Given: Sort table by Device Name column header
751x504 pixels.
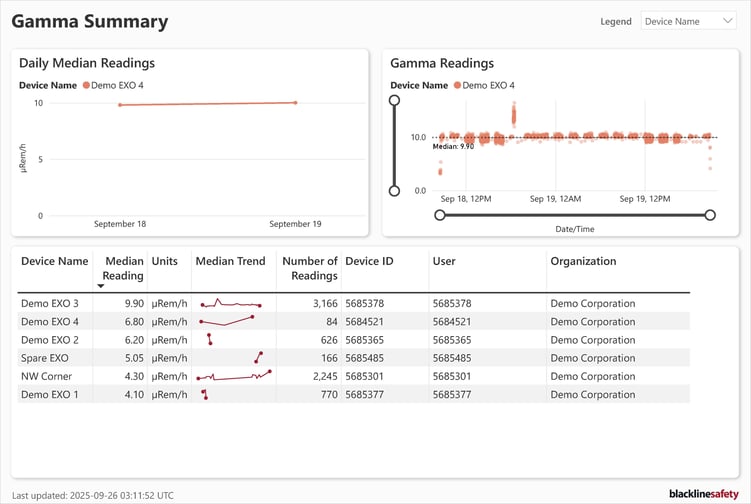Looking at the screenshot, I should pos(55,261).
